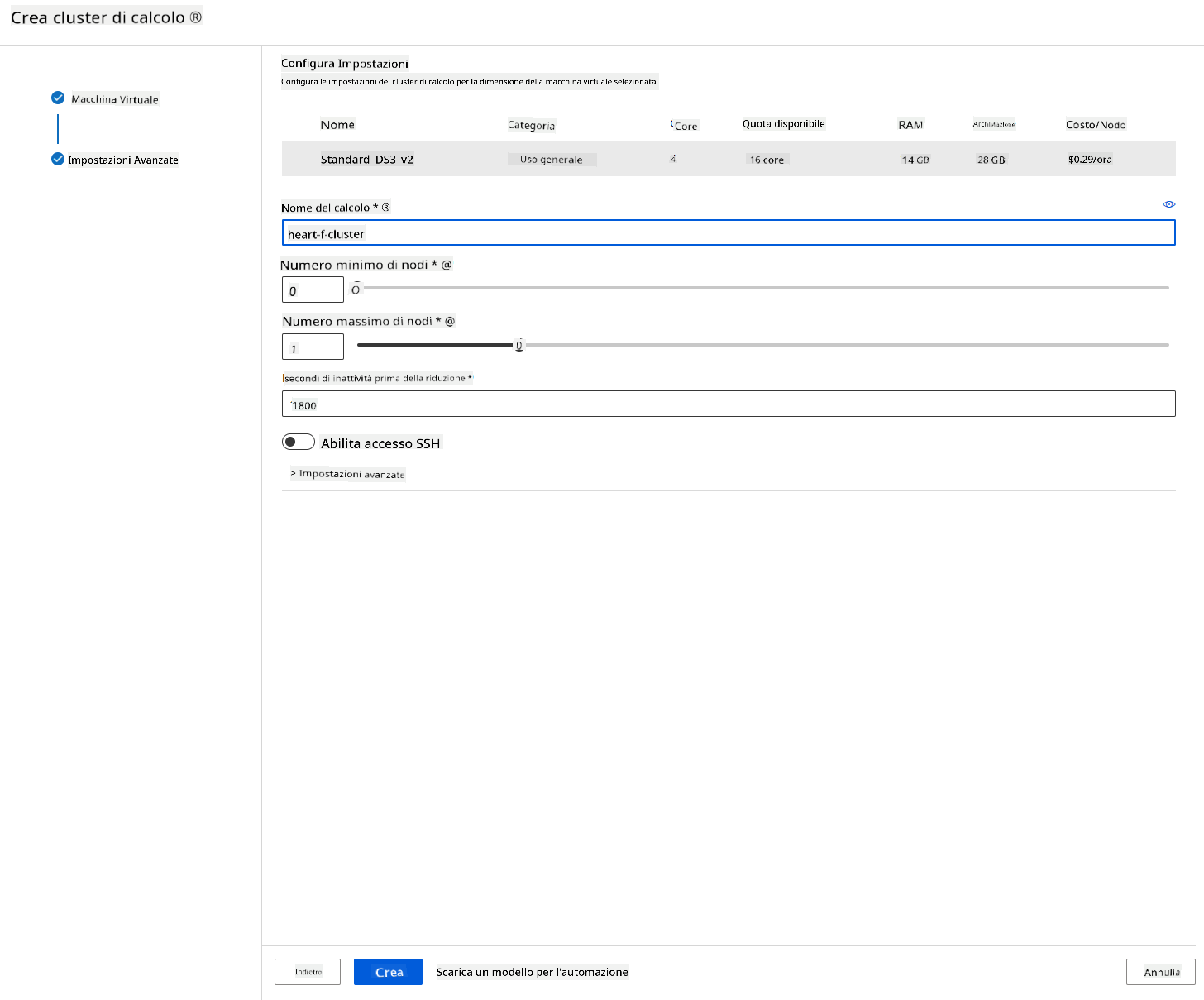Click the Annulla button
1204x1000 pixels.
[1161, 972]
